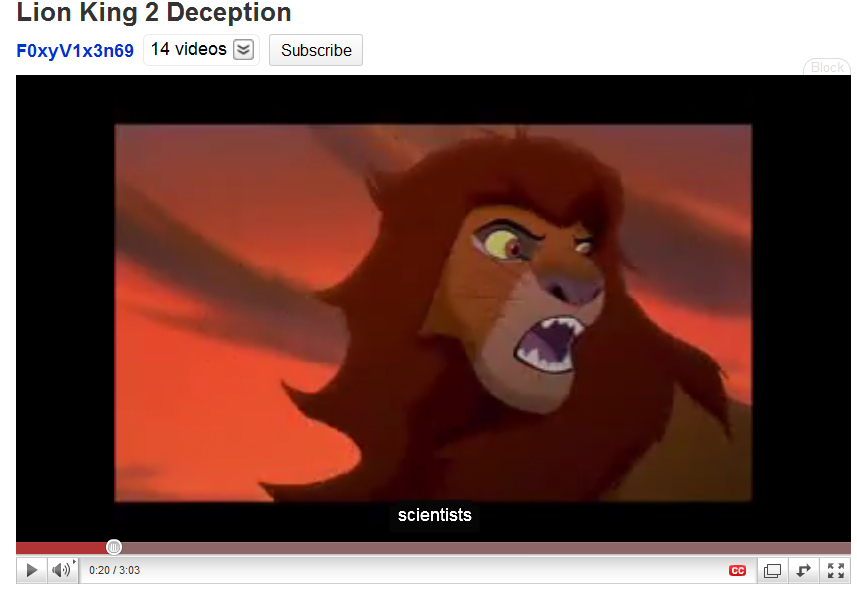This screenshot has width=857, height=593.
Task: Open the F0xyV1x3n69 channel link
Action: click(75, 51)
